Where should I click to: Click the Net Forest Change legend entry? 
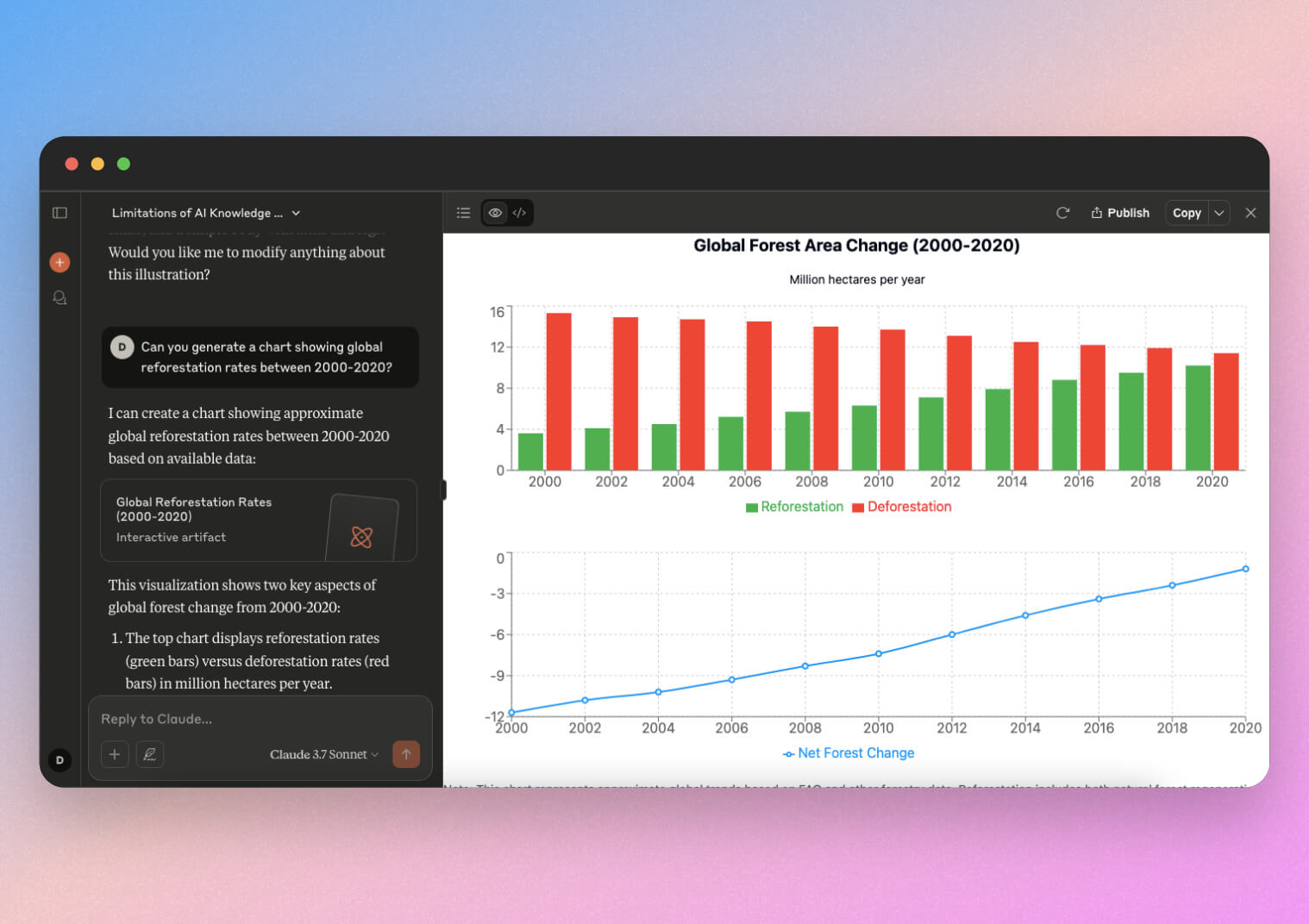[x=849, y=753]
